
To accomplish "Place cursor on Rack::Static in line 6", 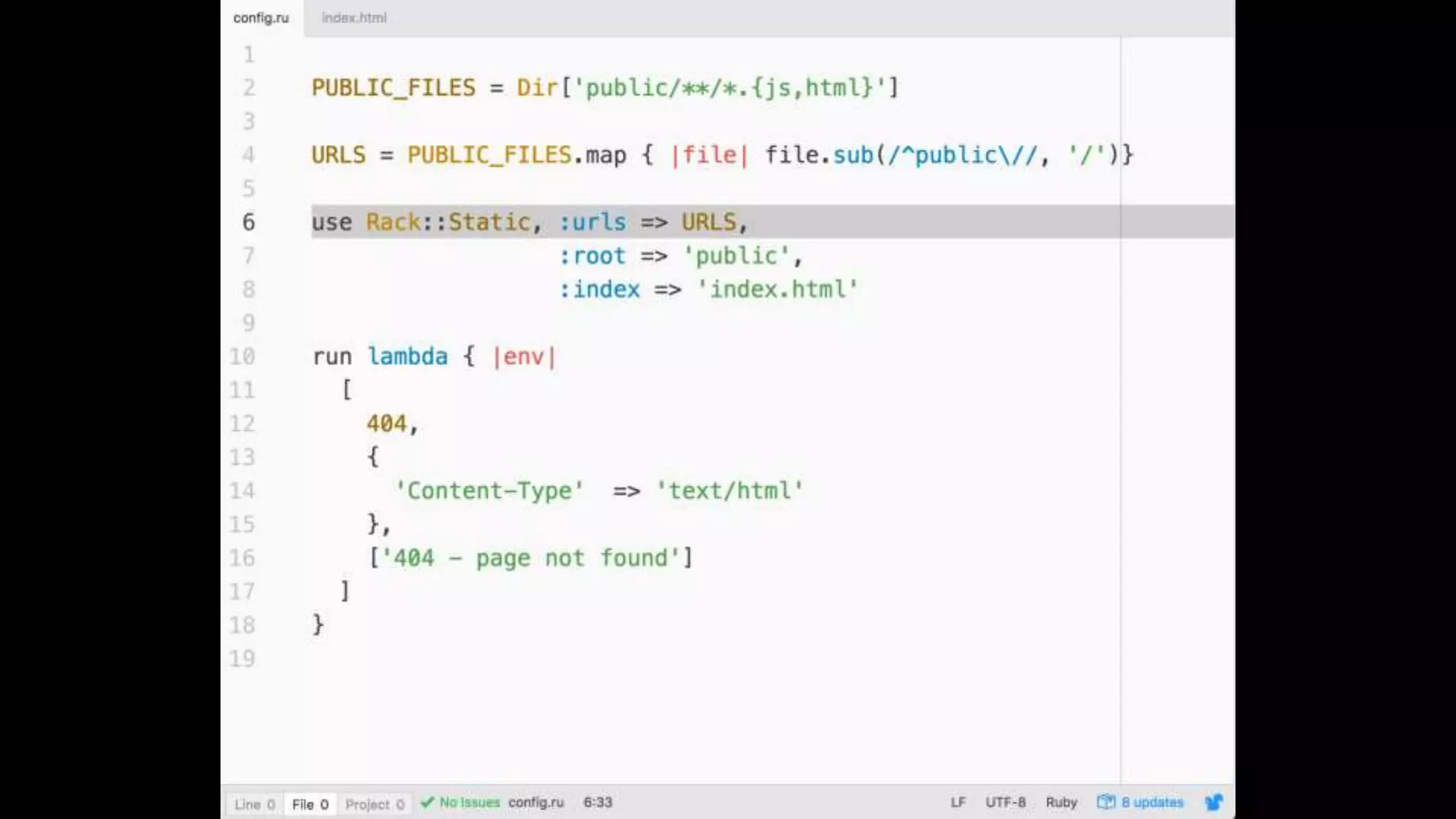I will (x=448, y=222).
